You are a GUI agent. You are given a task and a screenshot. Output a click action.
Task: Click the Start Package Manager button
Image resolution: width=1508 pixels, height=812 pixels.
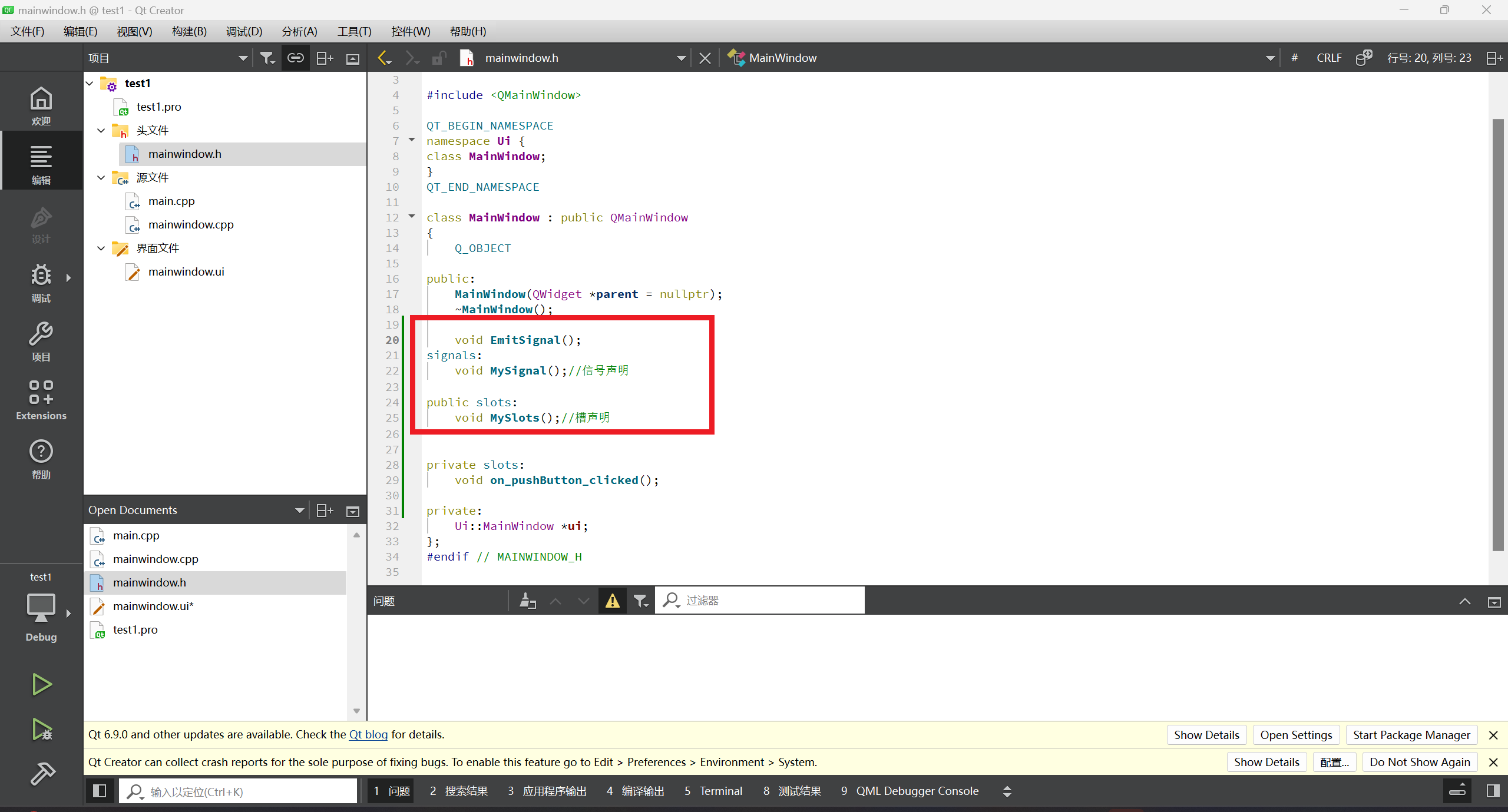click(x=1411, y=734)
